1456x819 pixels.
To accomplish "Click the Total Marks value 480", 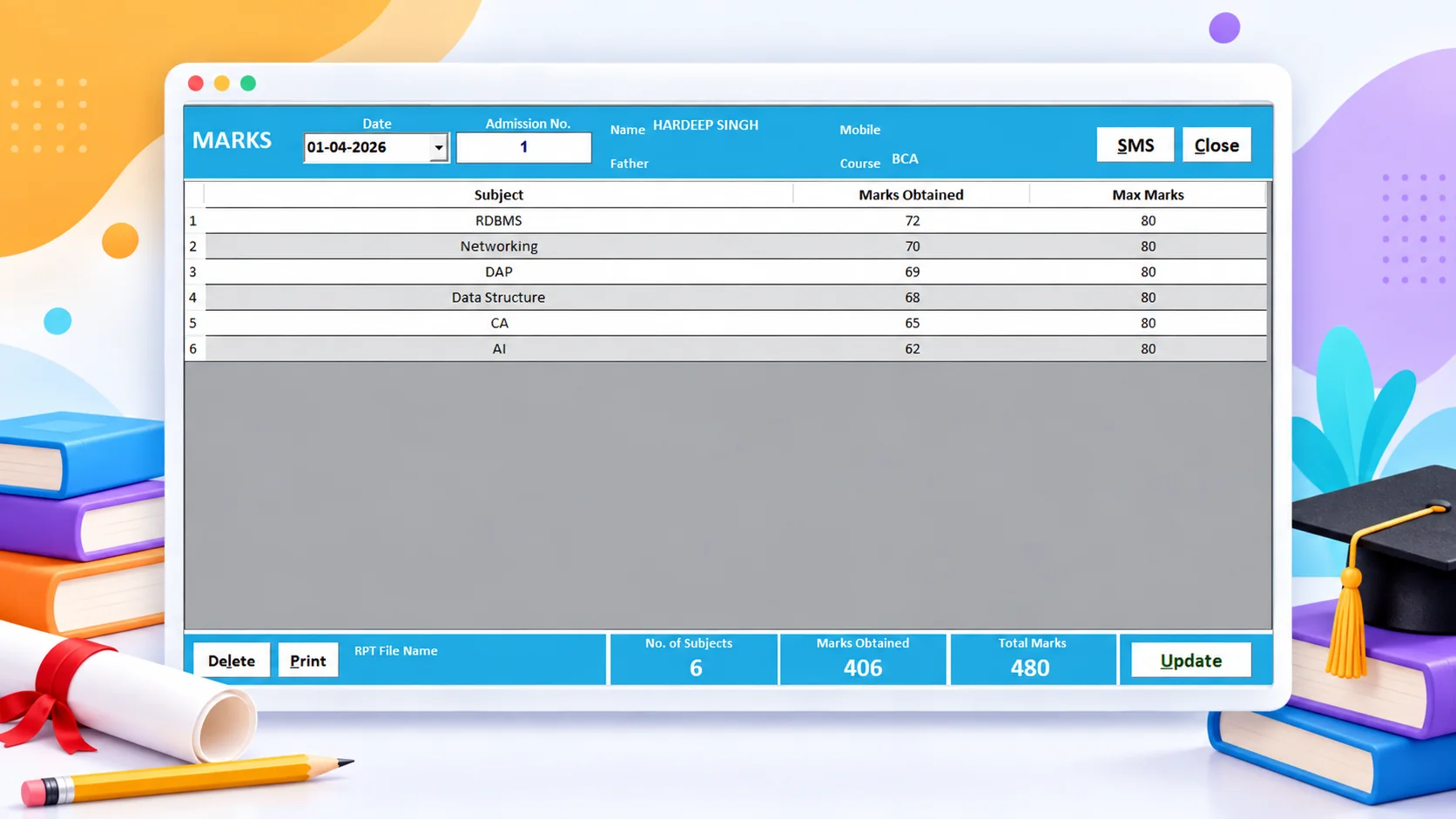I will point(1029,668).
